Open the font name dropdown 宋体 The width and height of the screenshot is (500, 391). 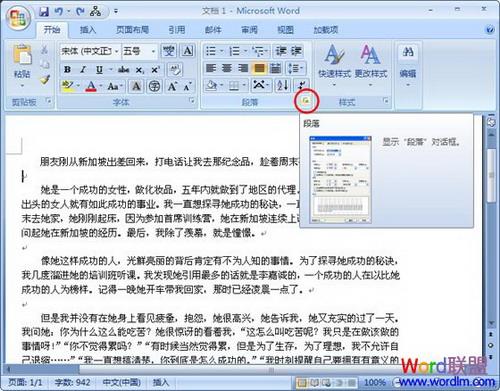[90, 51]
